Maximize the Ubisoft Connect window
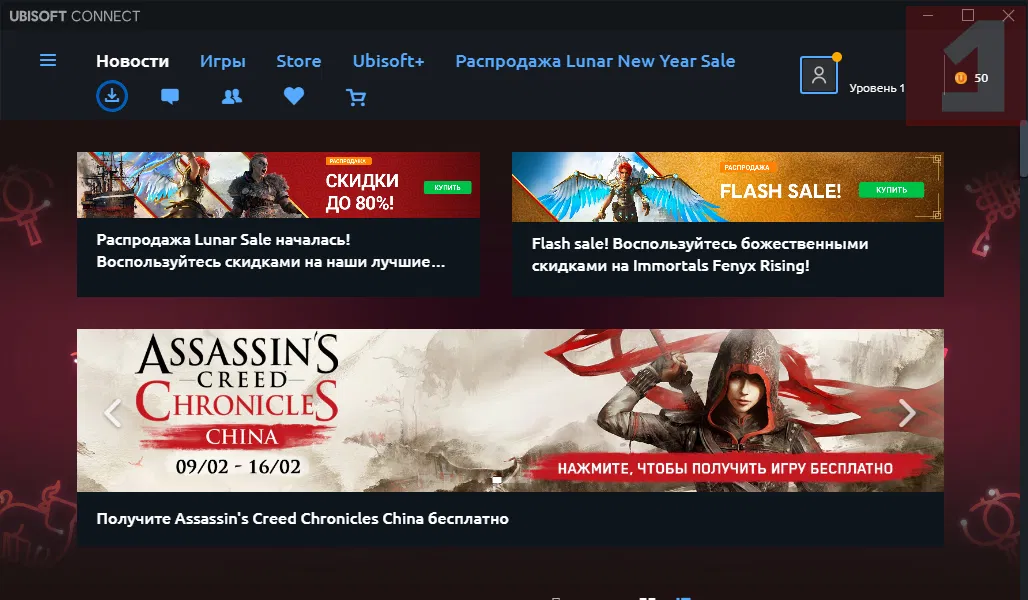The height and width of the screenshot is (600, 1028). point(968,15)
